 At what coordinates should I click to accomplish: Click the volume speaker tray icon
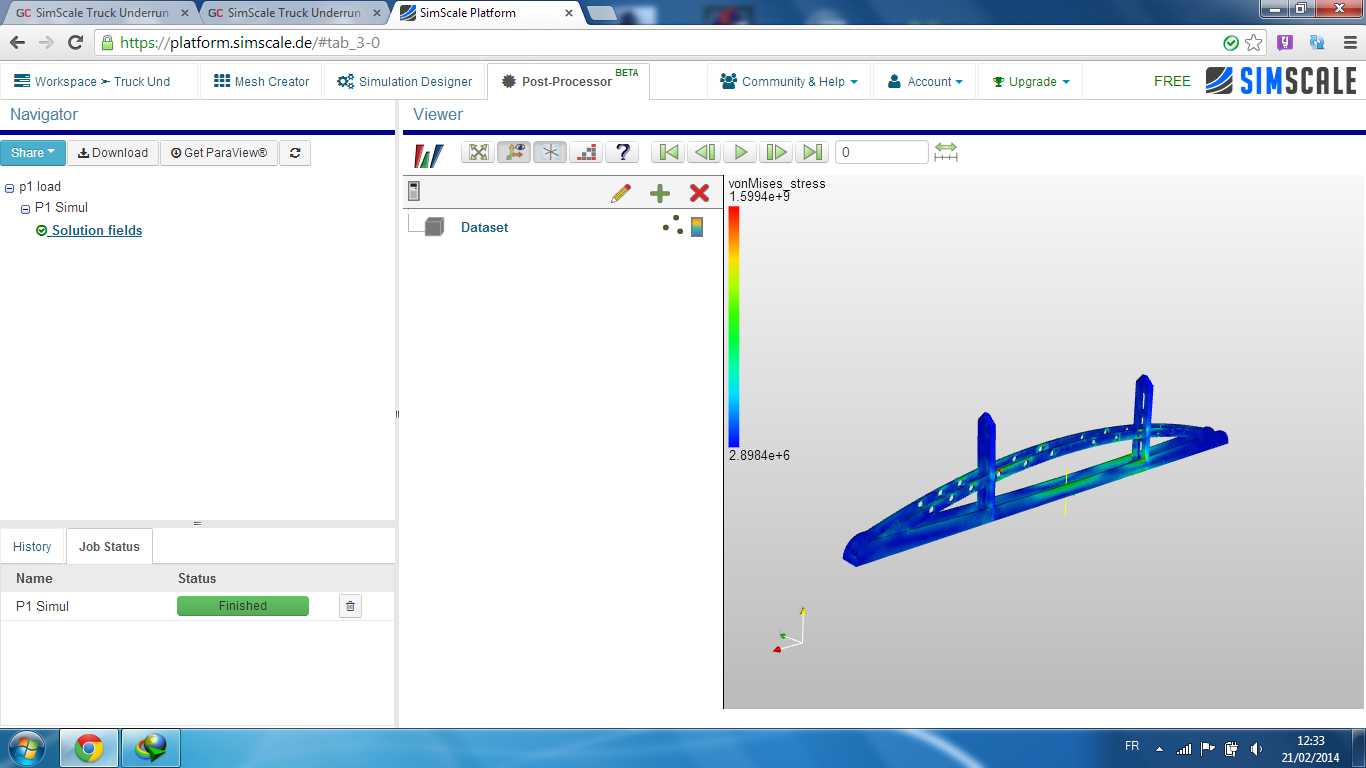[x=1256, y=747]
